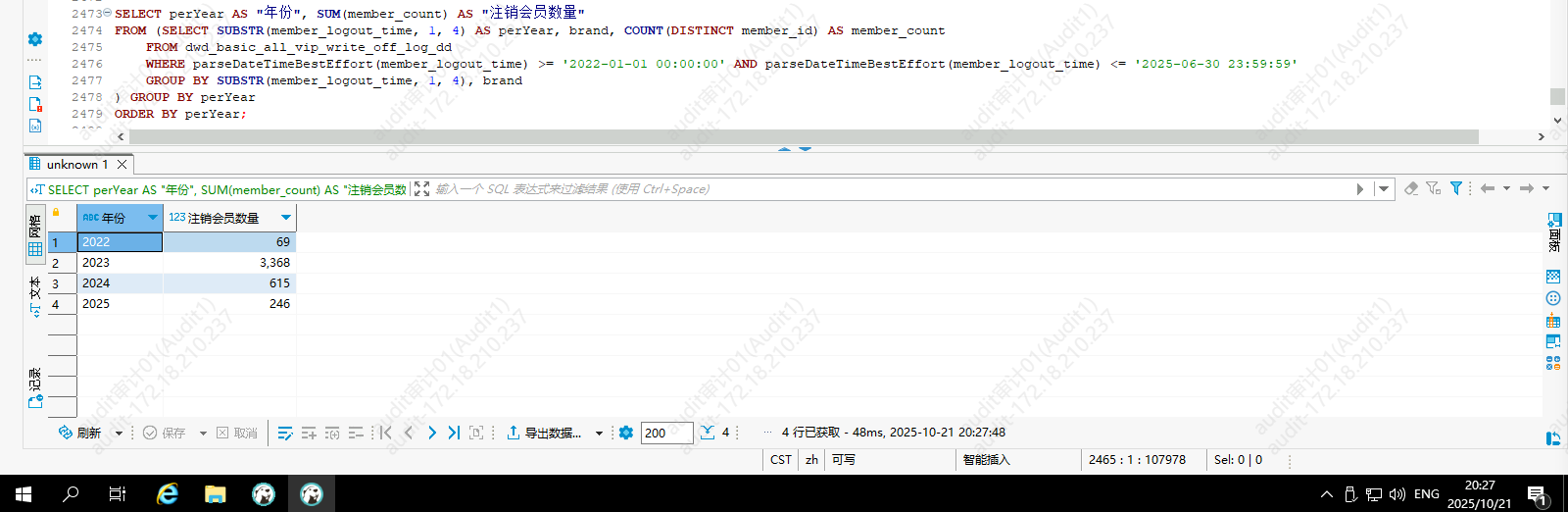Open the 导出数据 export dropdown arrow
This screenshot has height=512, width=1568.
599,433
